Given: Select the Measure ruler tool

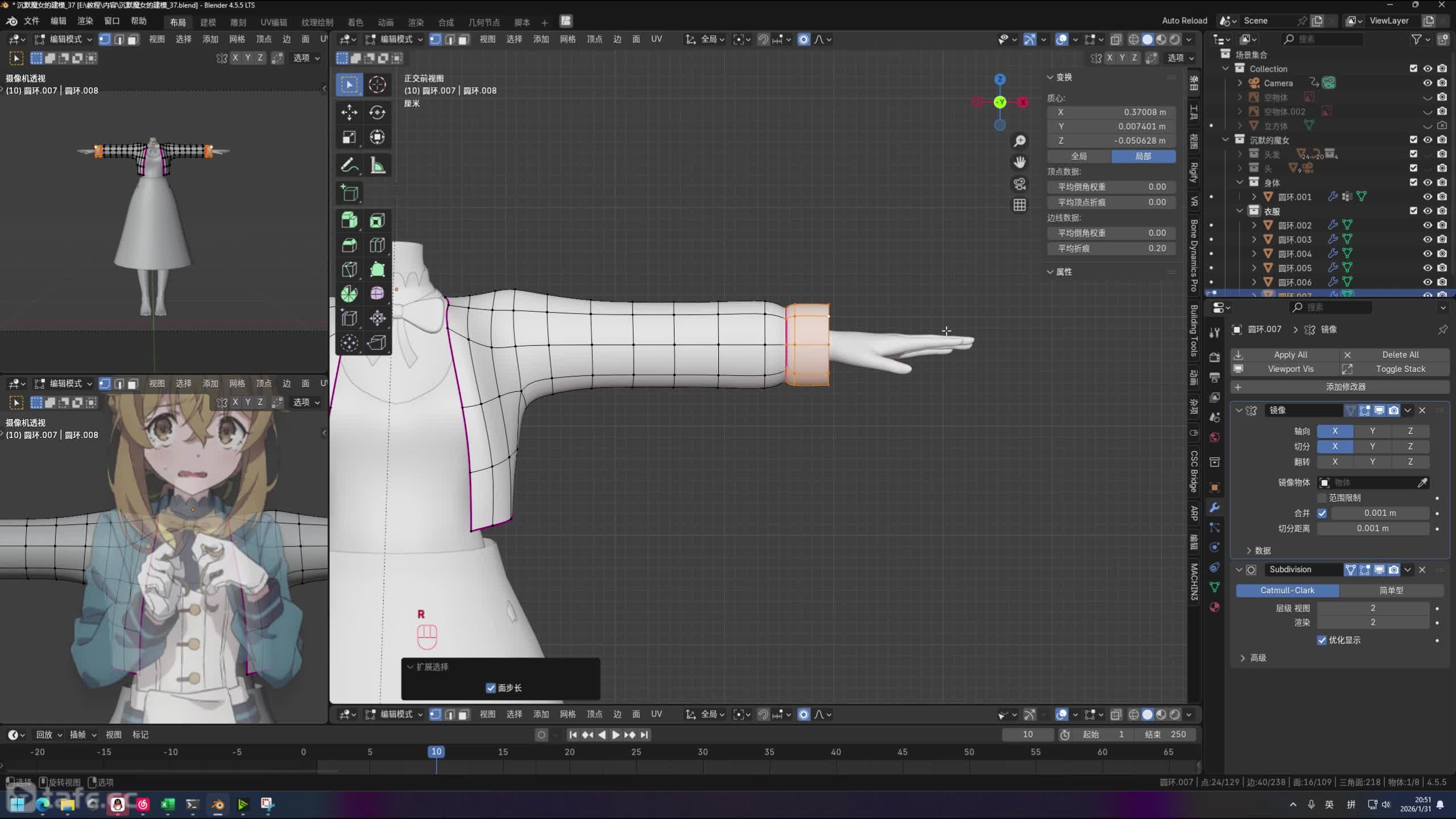Looking at the screenshot, I should 377,166.
